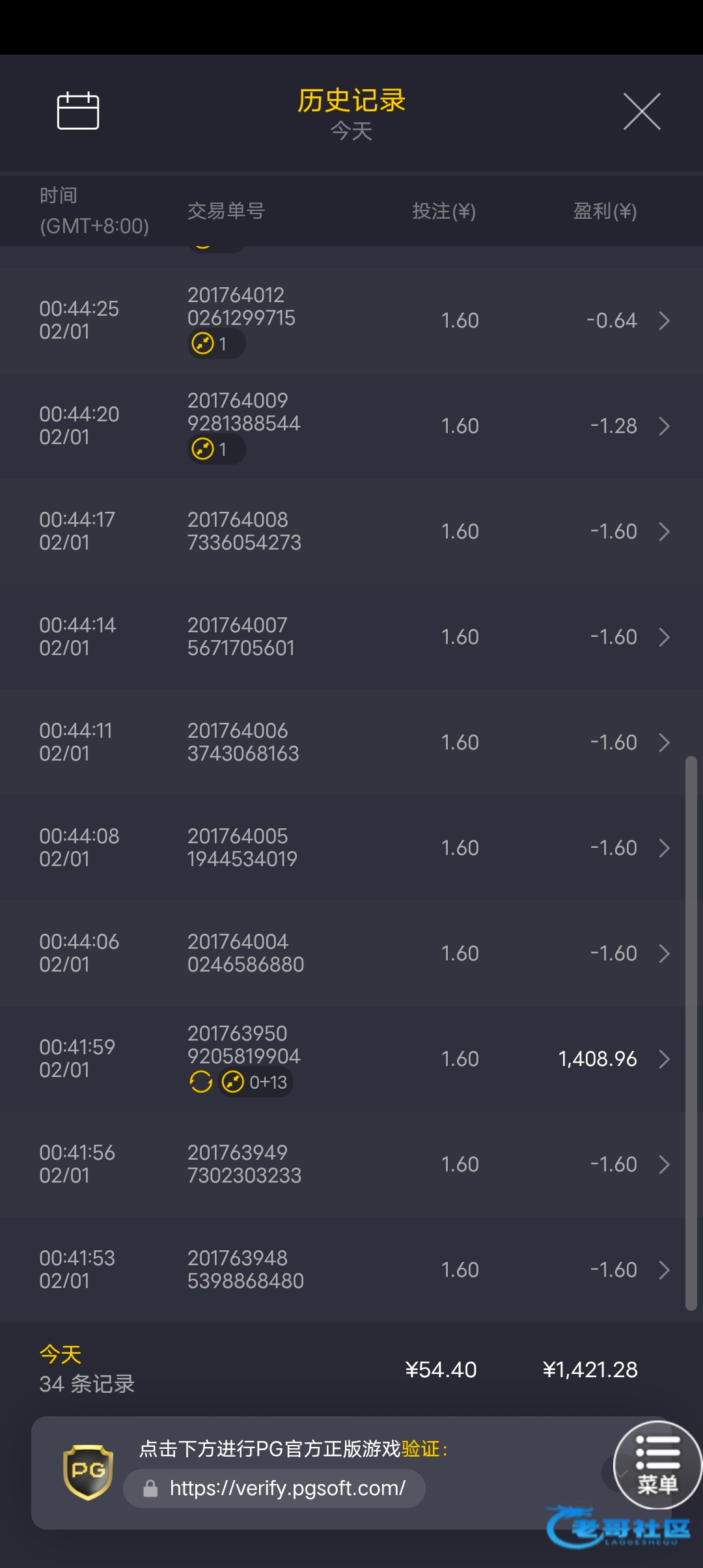Click the PG shield logo
The width and height of the screenshot is (703, 1568).
pos(88,1472)
